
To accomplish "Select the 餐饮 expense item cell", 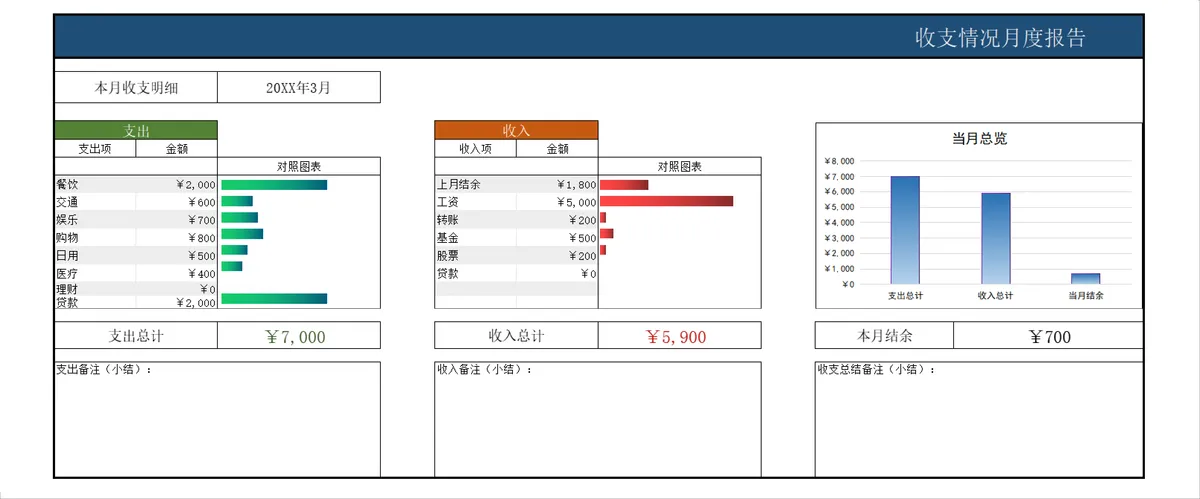I will click(95, 184).
